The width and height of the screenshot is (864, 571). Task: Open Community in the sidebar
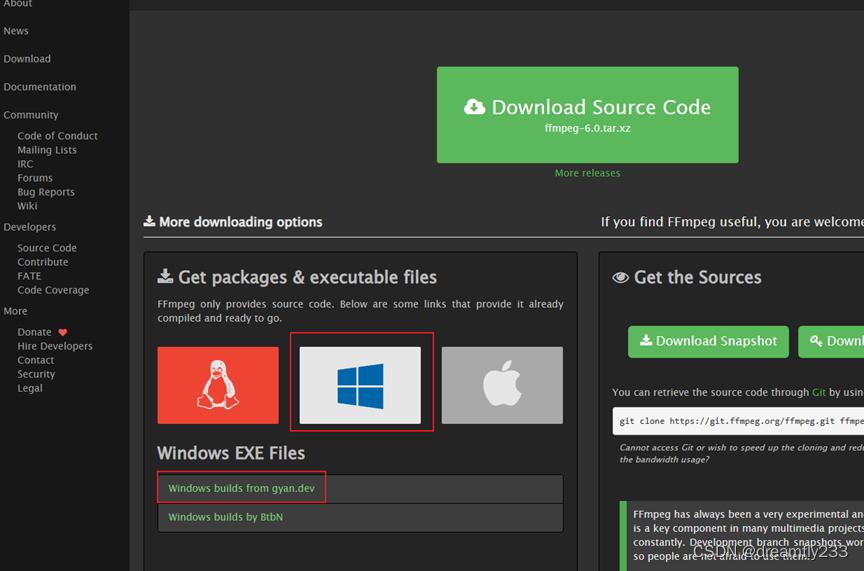(x=31, y=115)
